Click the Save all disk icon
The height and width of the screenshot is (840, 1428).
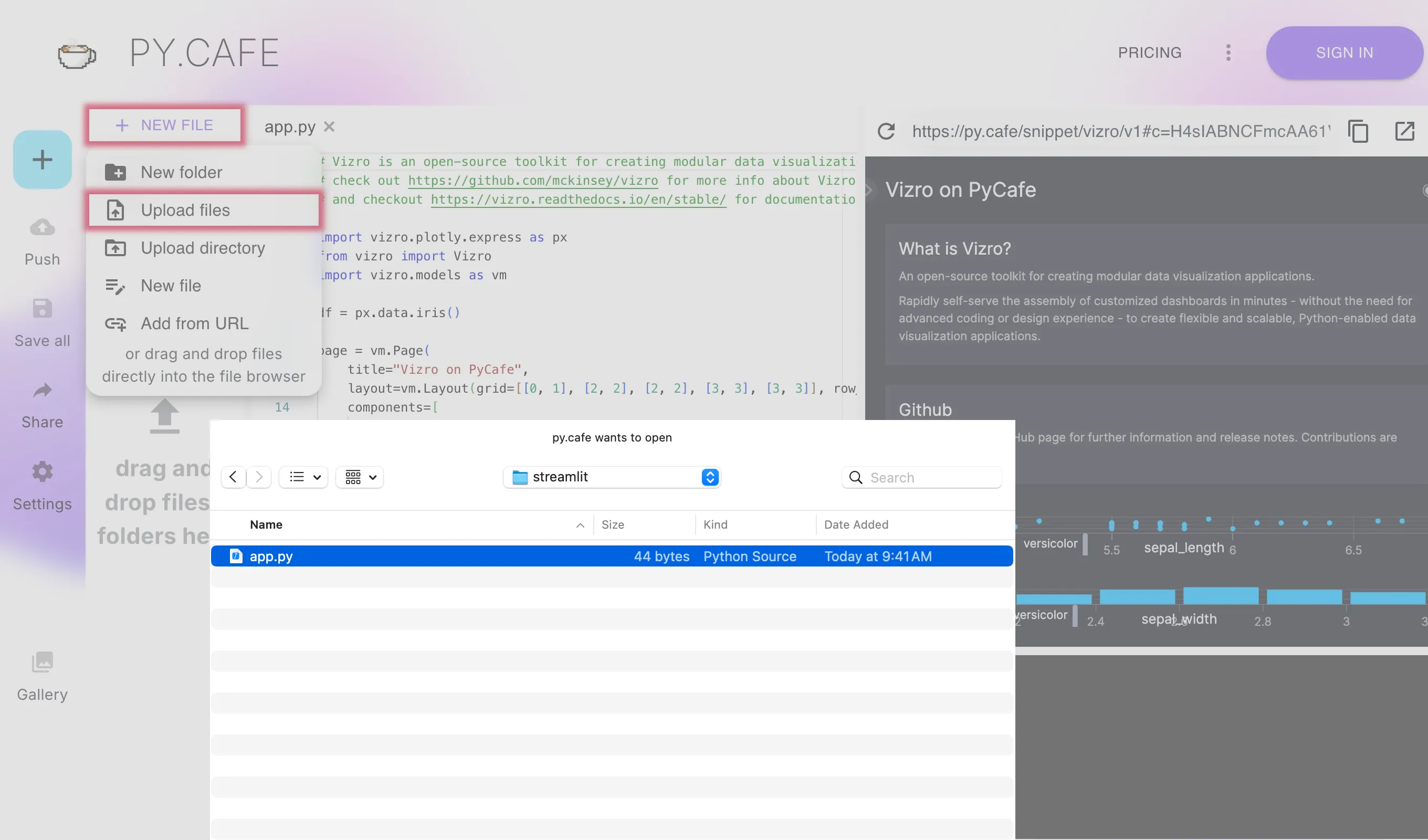[x=43, y=309]
